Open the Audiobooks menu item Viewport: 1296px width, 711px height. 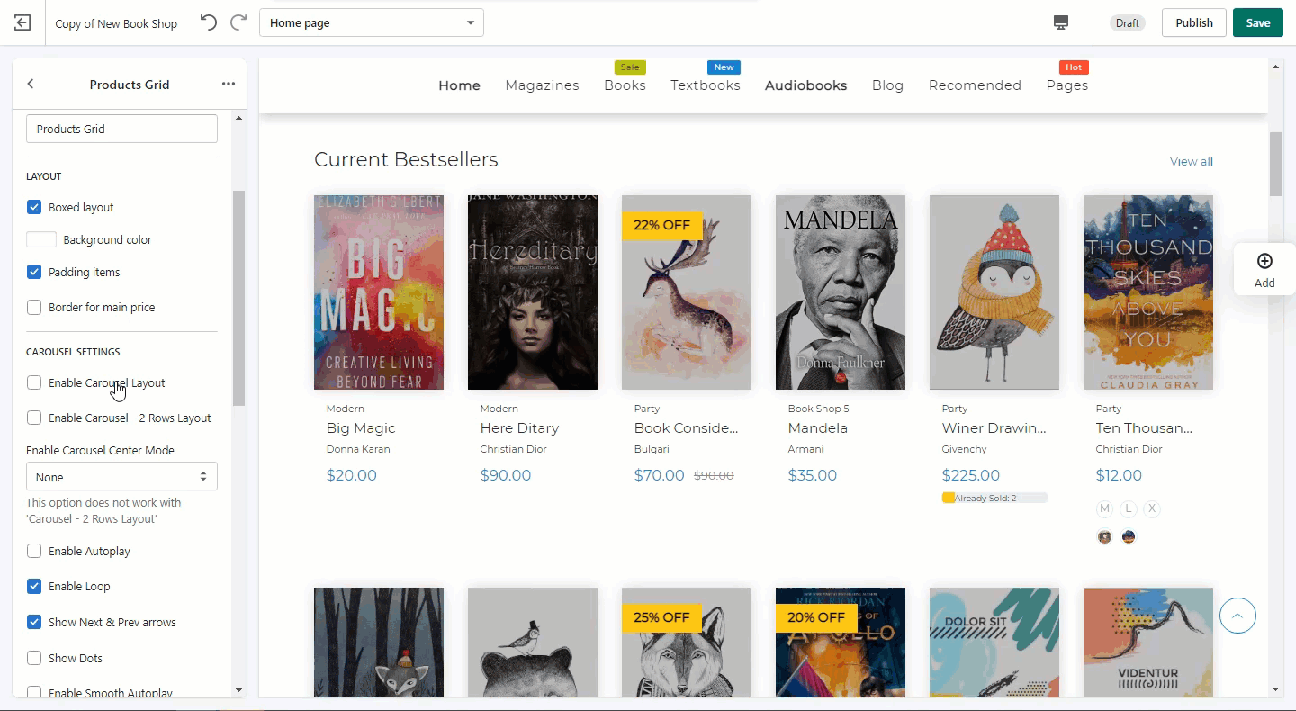(x=806, y=86)
